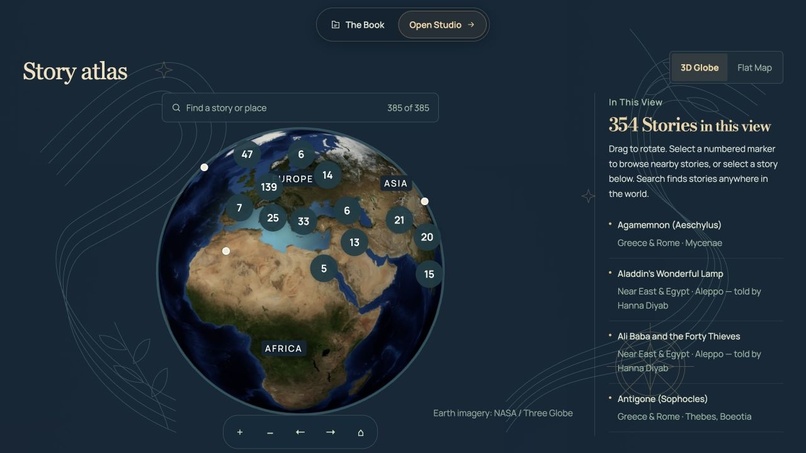The image size is (806, 453).
Task: Select the 13 stories cluster marker
Action: click(354, 242)
